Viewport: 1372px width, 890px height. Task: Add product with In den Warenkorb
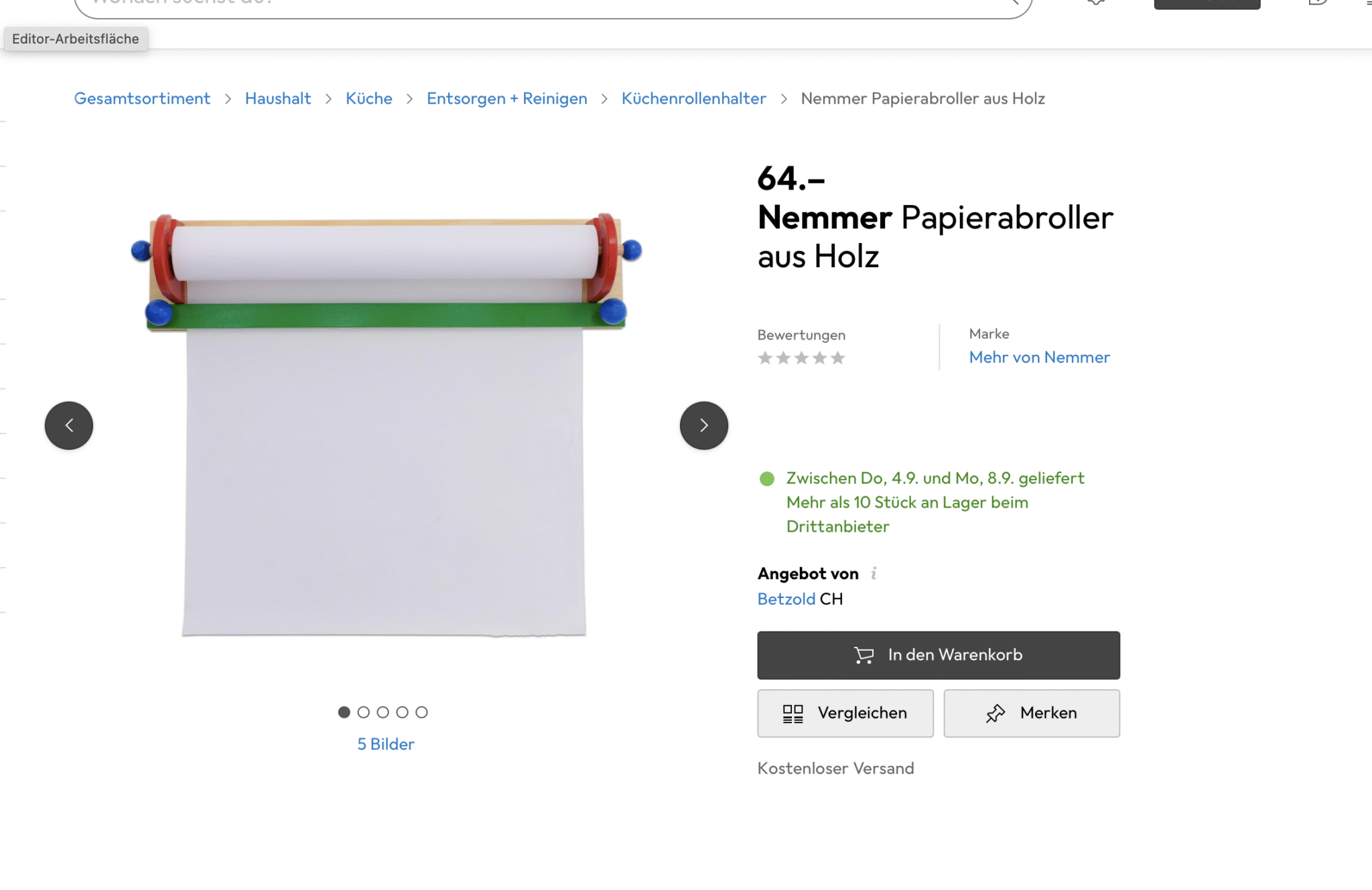point(939,655)
